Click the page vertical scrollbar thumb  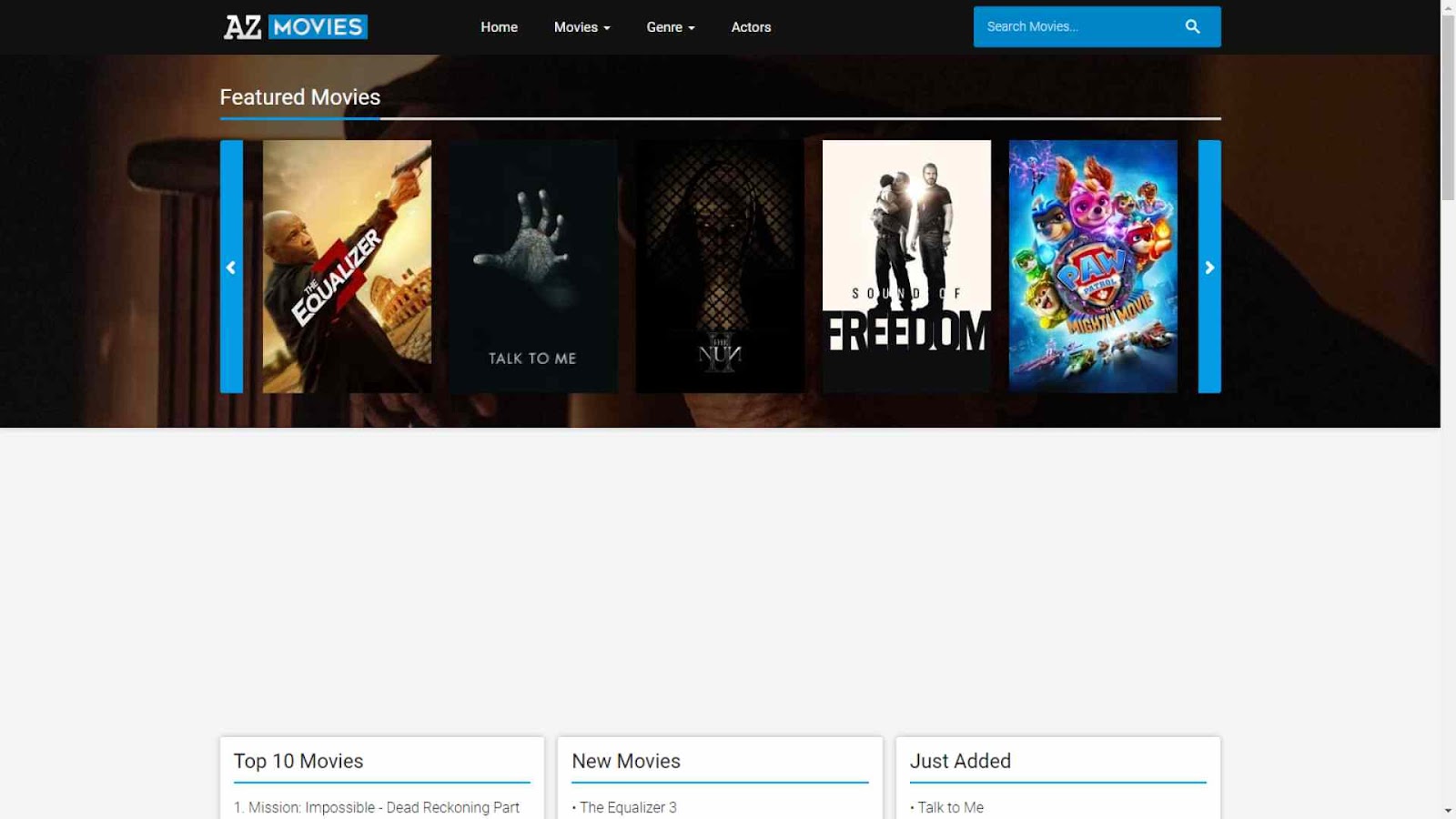[x=1448, y=107]
